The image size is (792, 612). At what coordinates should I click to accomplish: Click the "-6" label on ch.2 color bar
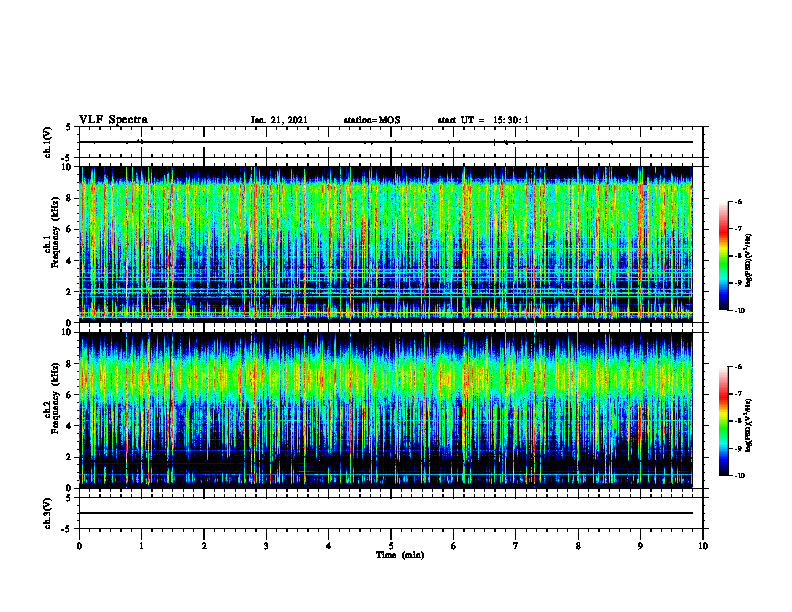coord(738,367)
